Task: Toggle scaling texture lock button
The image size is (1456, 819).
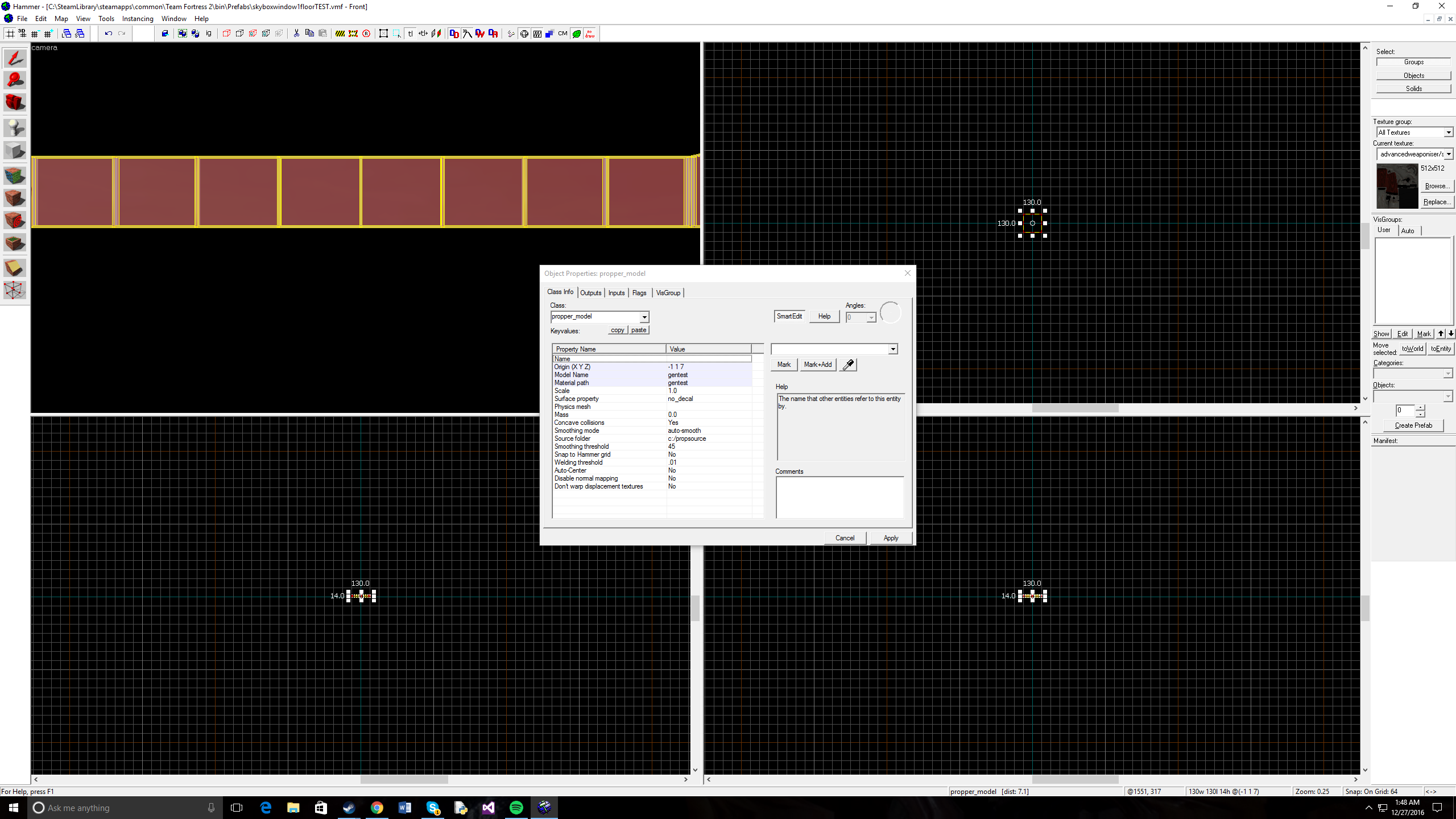Action: [x=423, y=34]
